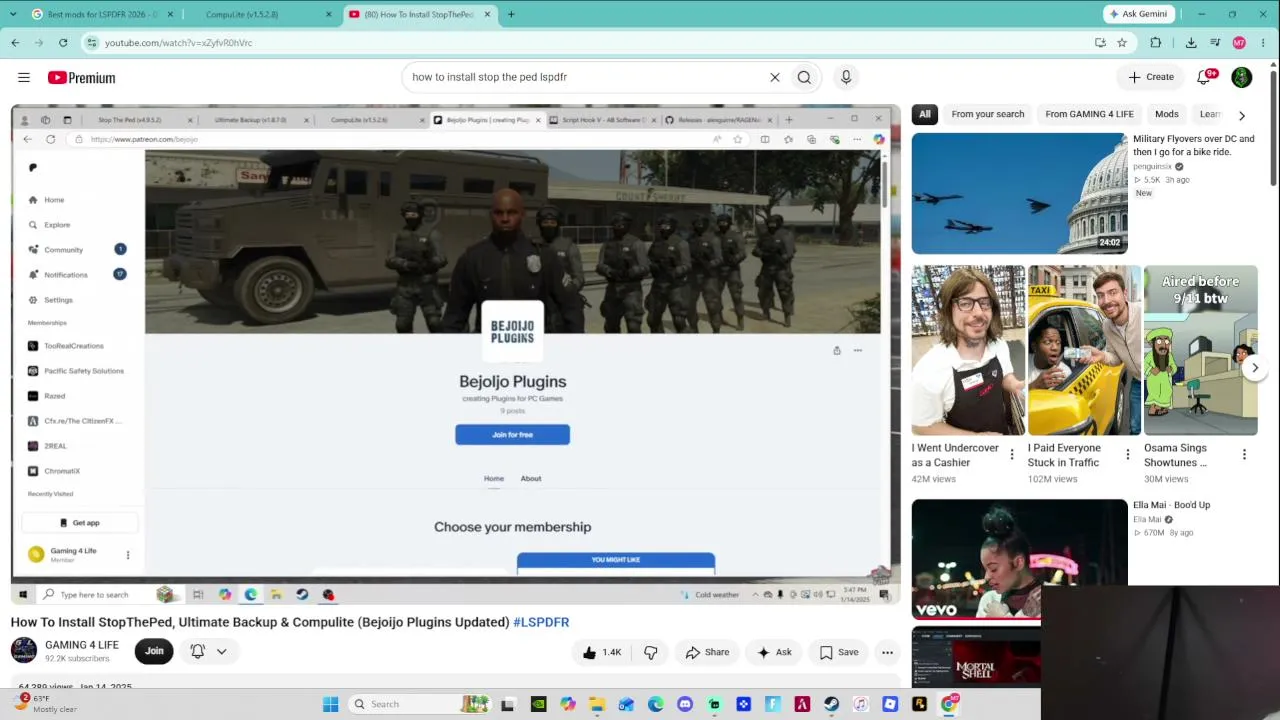View site information in address bar
Viewport: 1280px width, 720px height.
point(92,42)
